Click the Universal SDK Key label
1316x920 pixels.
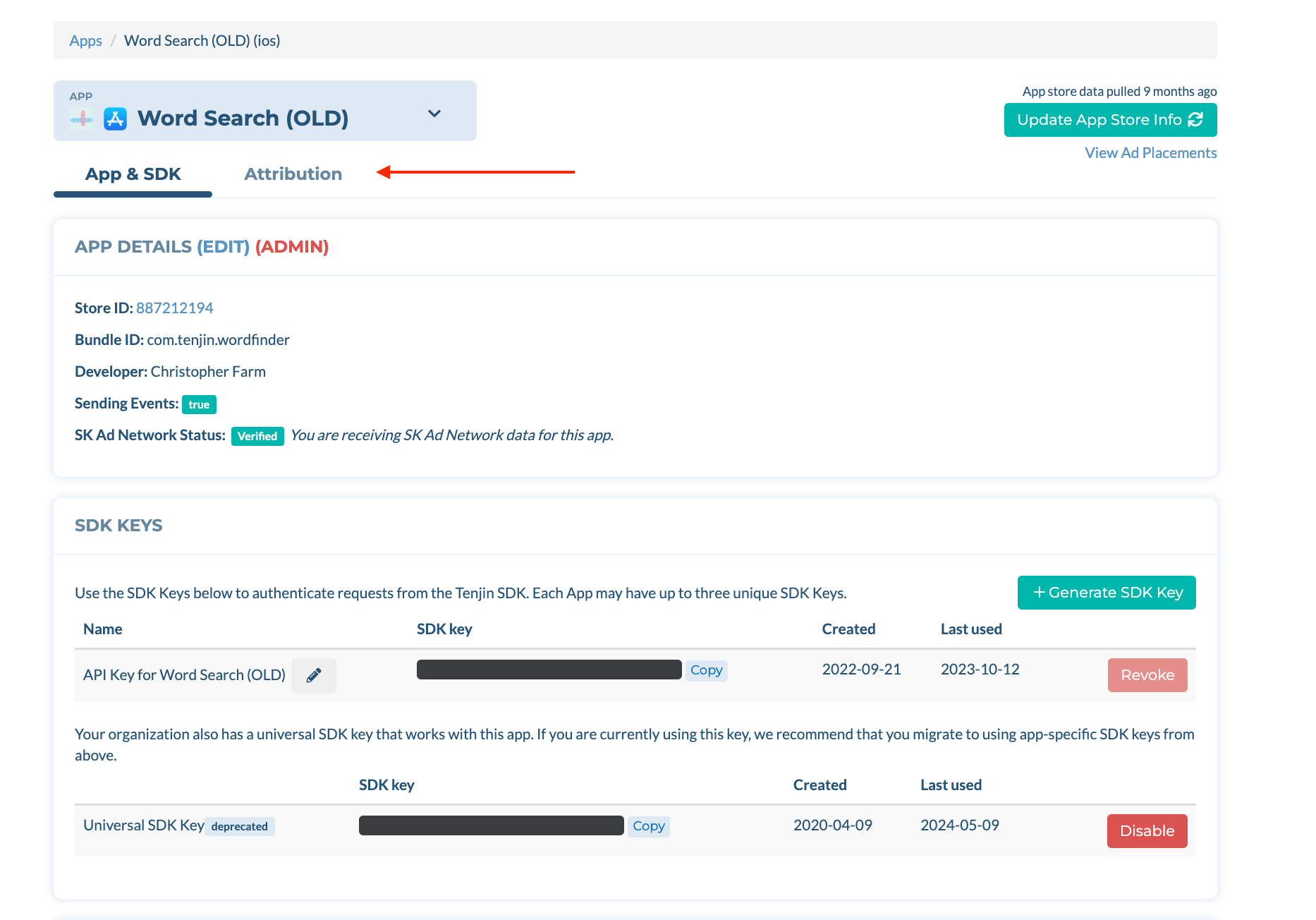(144, 825)
